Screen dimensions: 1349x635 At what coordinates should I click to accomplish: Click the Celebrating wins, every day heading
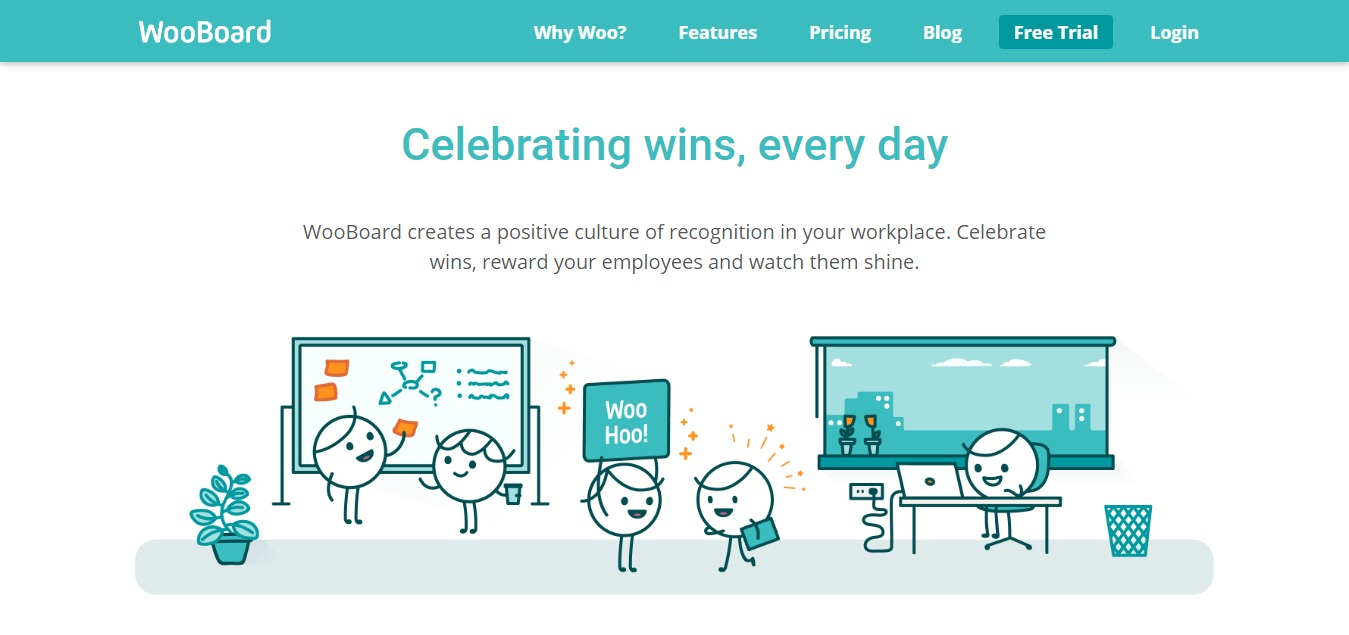[x=674, y=145]
